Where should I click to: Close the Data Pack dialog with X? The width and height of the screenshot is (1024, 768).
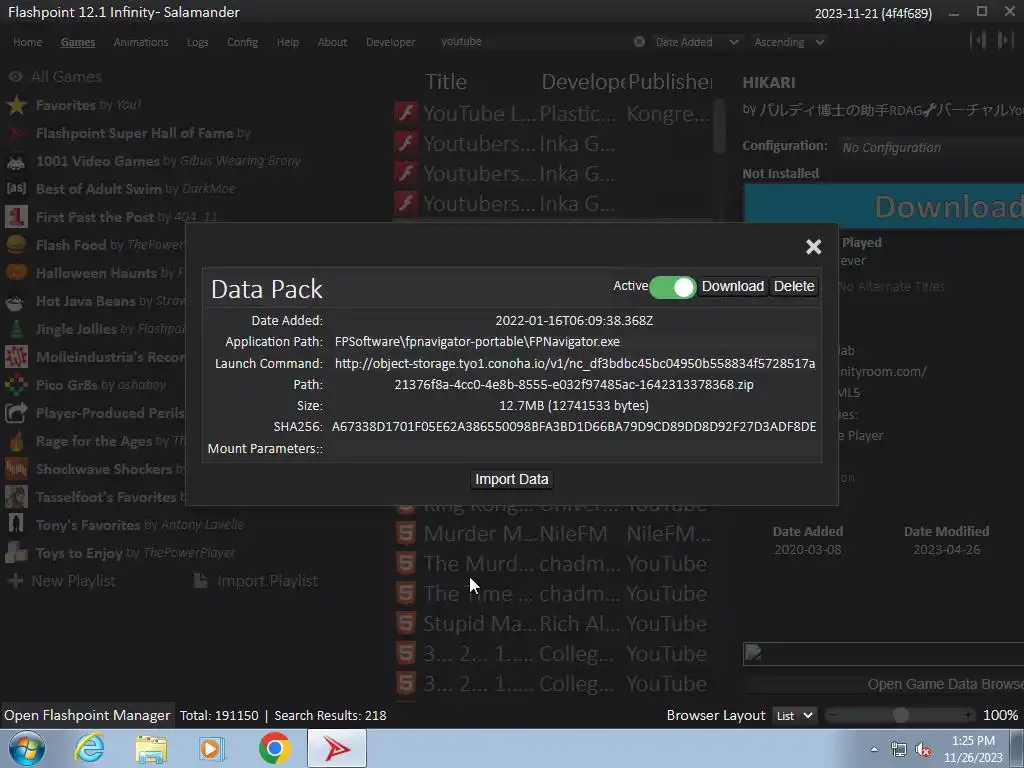813,247
